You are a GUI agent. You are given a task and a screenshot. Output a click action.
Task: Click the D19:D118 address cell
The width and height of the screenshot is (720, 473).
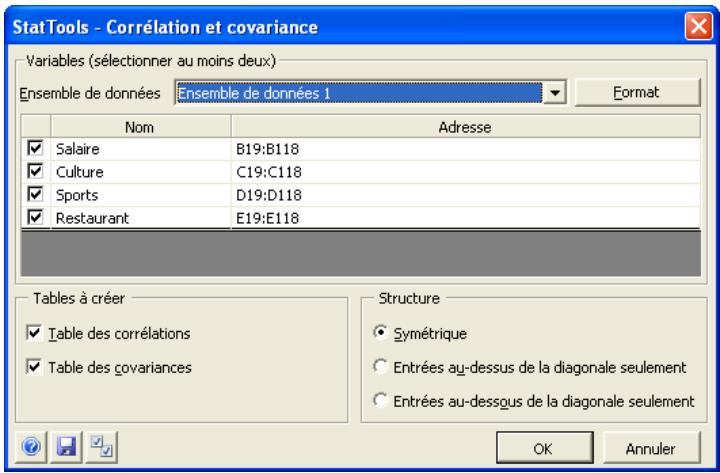tap(466, 195)
